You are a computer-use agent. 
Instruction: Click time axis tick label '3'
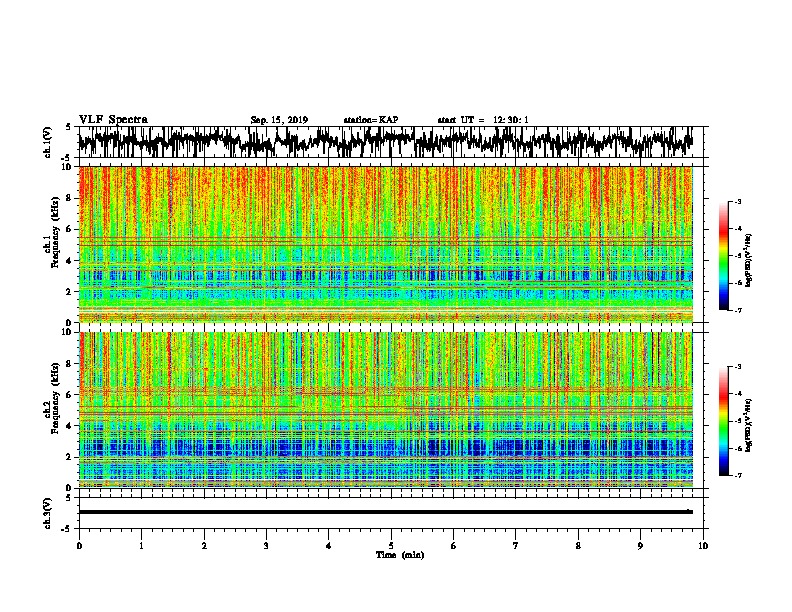266,546
